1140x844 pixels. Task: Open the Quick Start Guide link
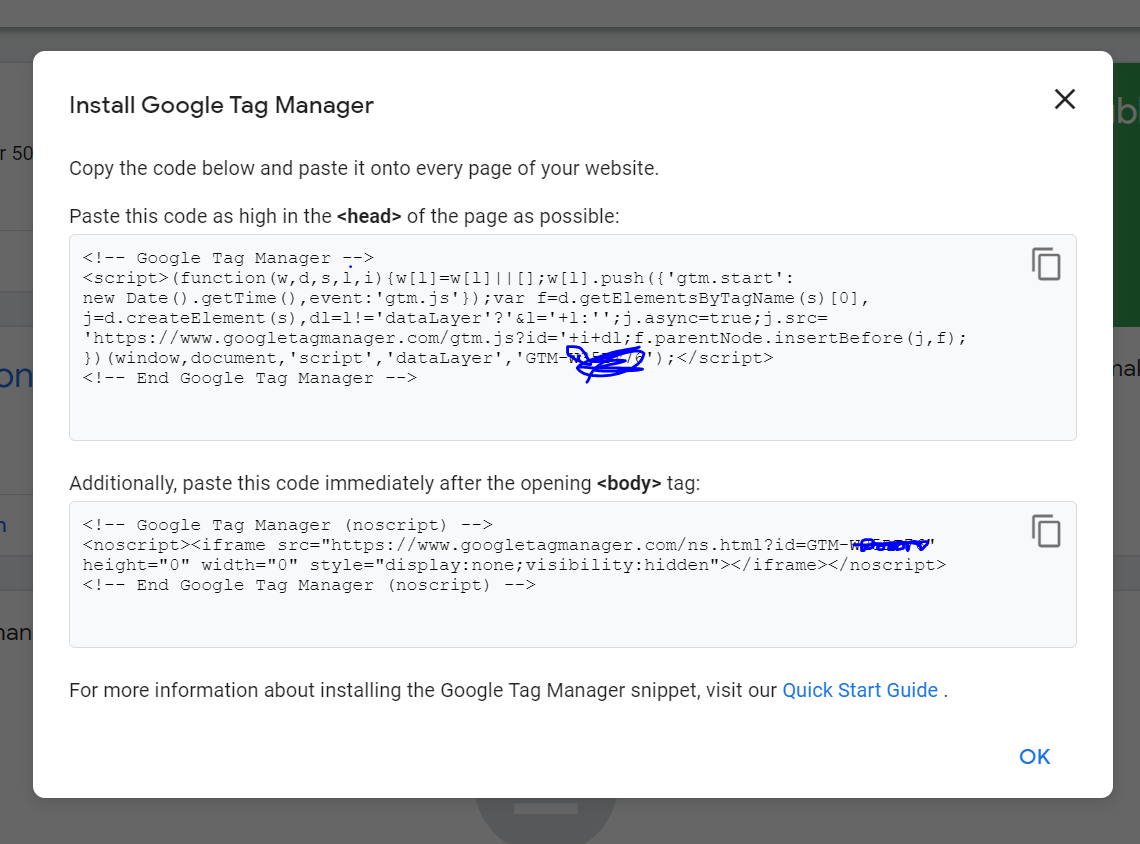pos(860,690)
